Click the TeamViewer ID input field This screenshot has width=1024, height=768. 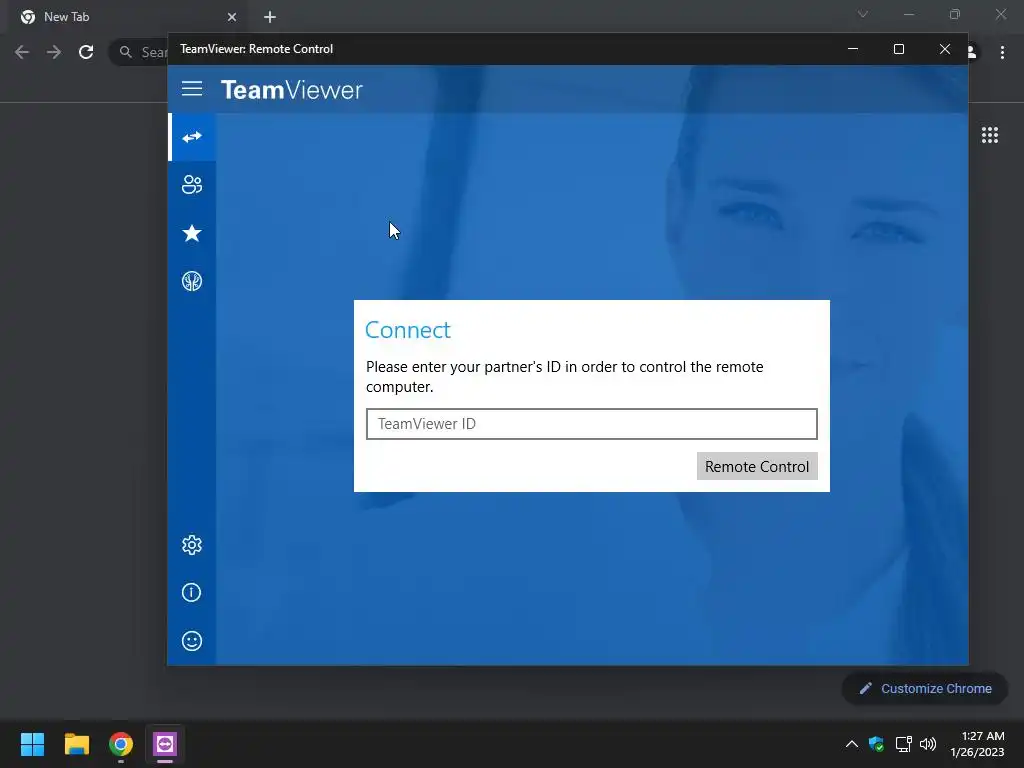click(592, 424)
